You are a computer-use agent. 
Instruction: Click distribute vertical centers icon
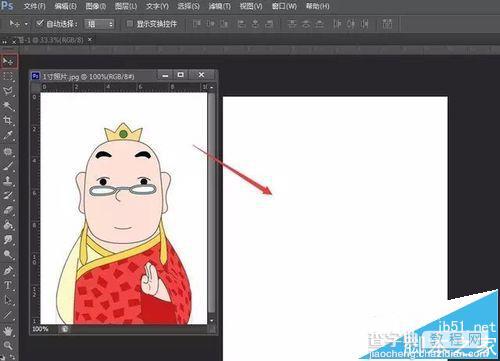(306, 24)
